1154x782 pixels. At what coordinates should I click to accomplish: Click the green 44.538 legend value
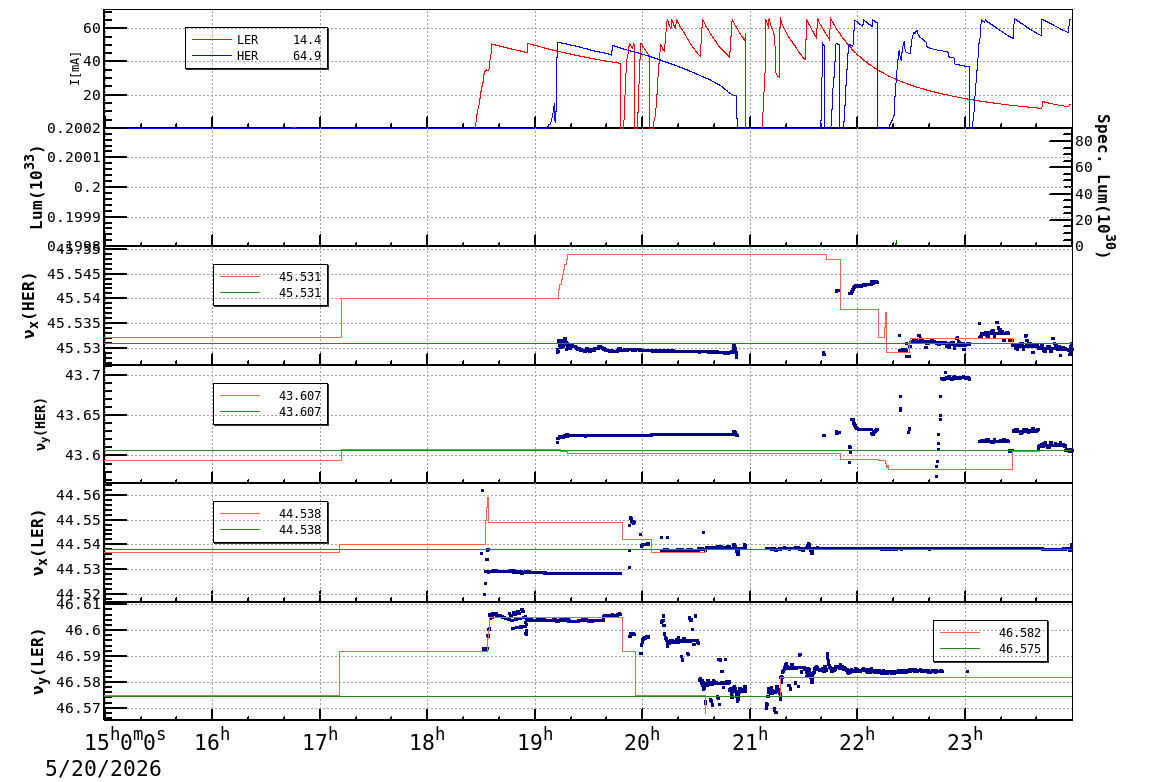click(x=300, y=530)
